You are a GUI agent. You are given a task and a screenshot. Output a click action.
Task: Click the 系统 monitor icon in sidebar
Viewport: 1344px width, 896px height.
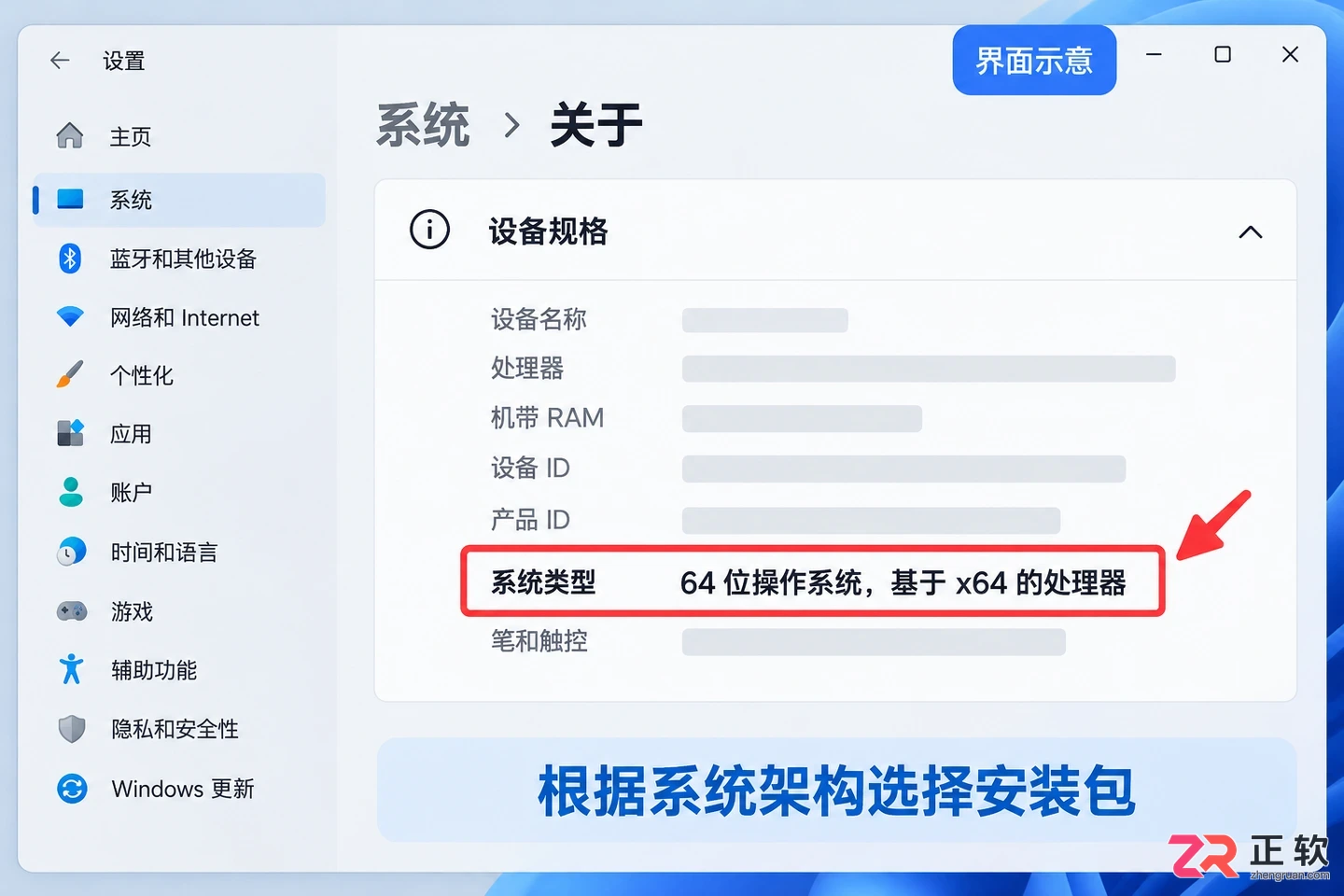70,199
